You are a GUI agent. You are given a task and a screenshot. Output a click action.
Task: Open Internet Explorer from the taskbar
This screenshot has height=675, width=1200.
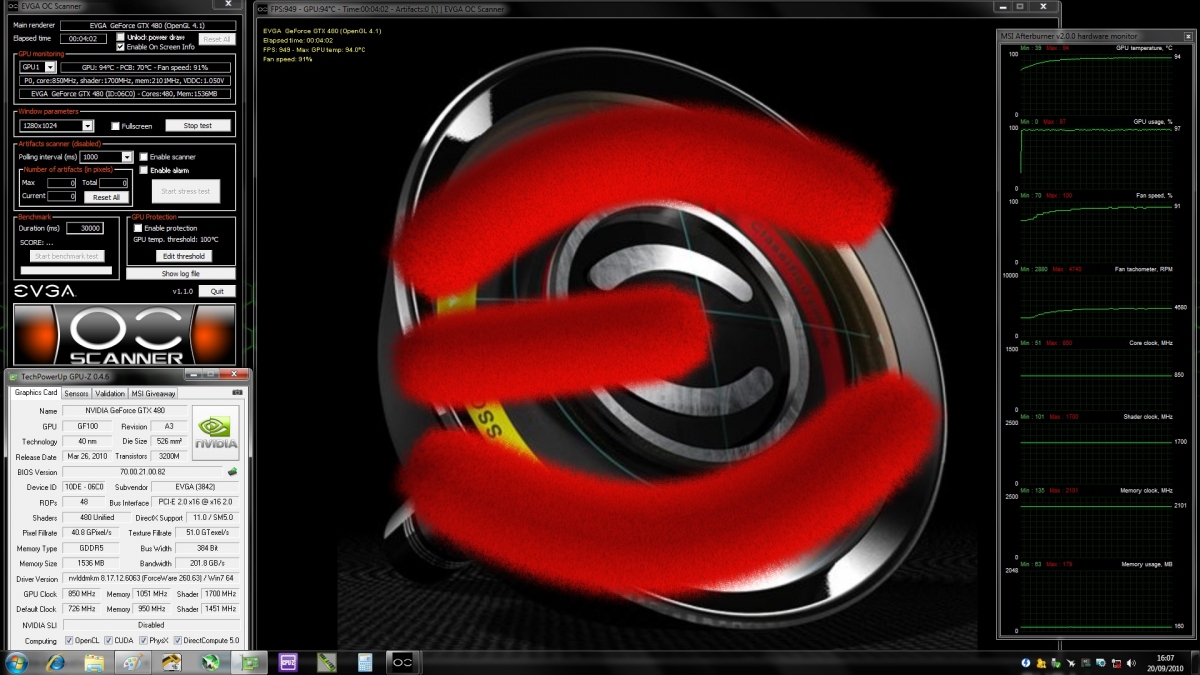click(55, 662)
